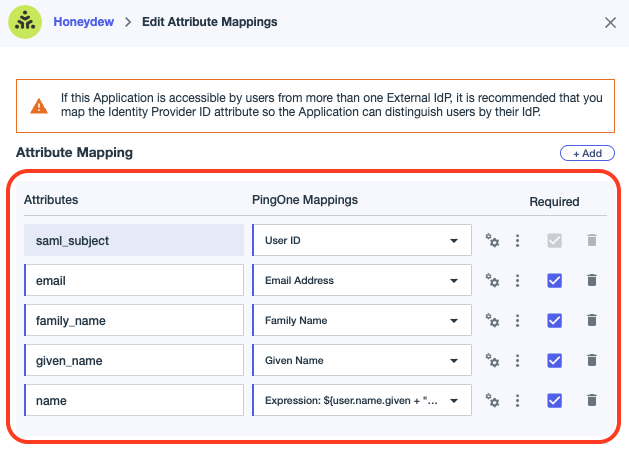
Task: Open advanced expression gears for given_name row
Action: pyautogui.click(x=492, y=360)
